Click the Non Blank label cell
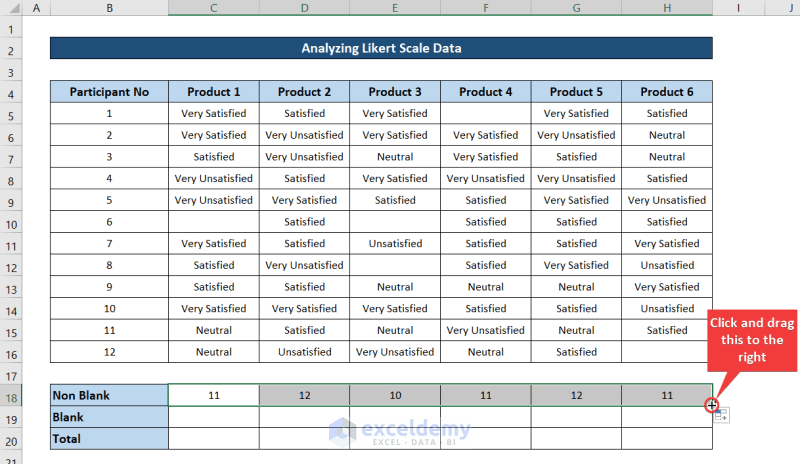The width and height of the screenshot is (800, 464). click(109, 396)
